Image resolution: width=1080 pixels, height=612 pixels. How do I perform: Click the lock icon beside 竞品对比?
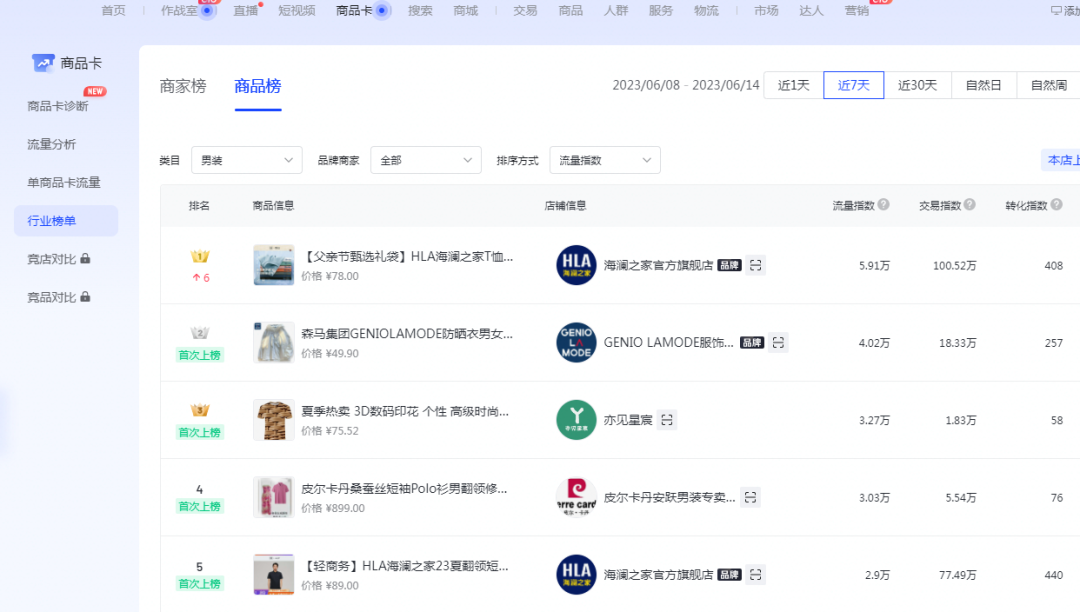point(85,297)
